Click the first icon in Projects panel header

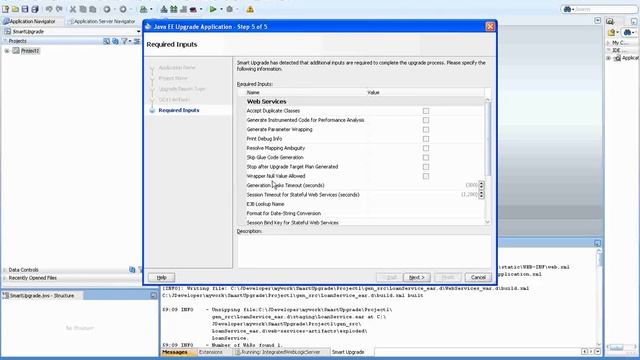pyautogui.click(x=107, y=41)
